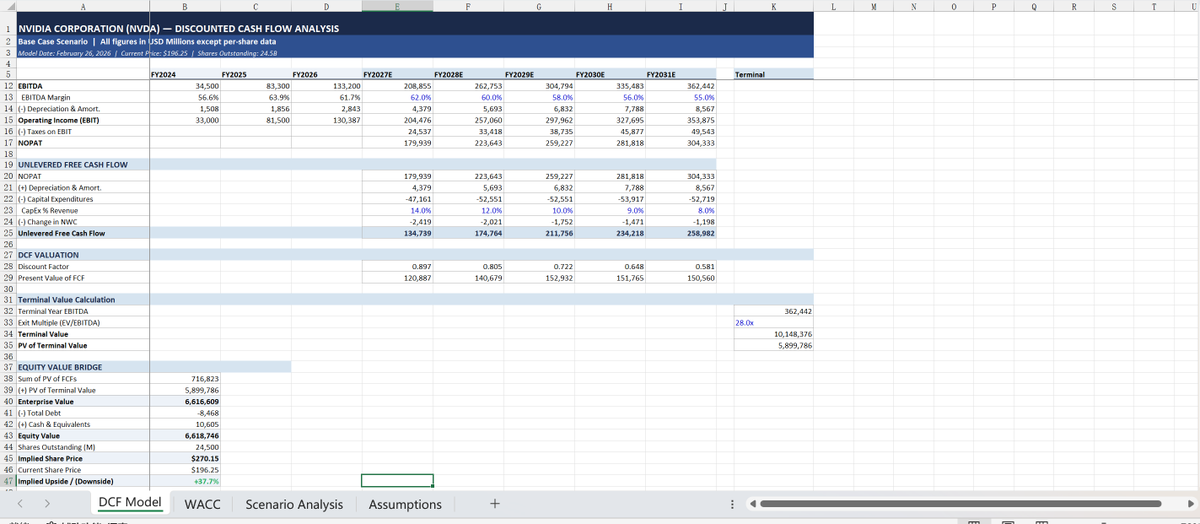The width and height of the screenshot is (1200, 524).
Task: Select column E header
Action: pyautogui.click(x=397, y=6)
